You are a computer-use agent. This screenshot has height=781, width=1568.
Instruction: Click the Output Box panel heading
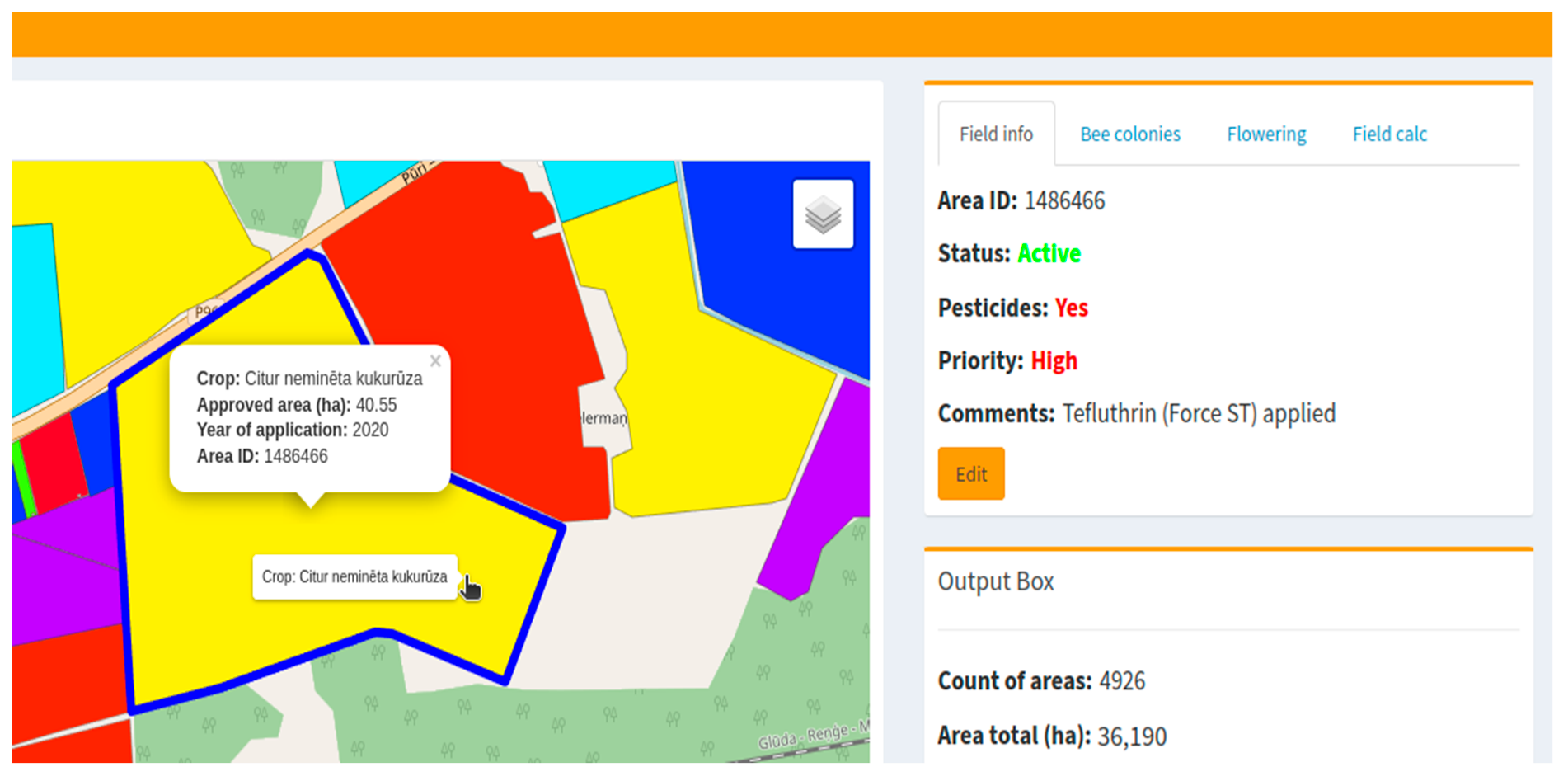click(x=995, y=582)
